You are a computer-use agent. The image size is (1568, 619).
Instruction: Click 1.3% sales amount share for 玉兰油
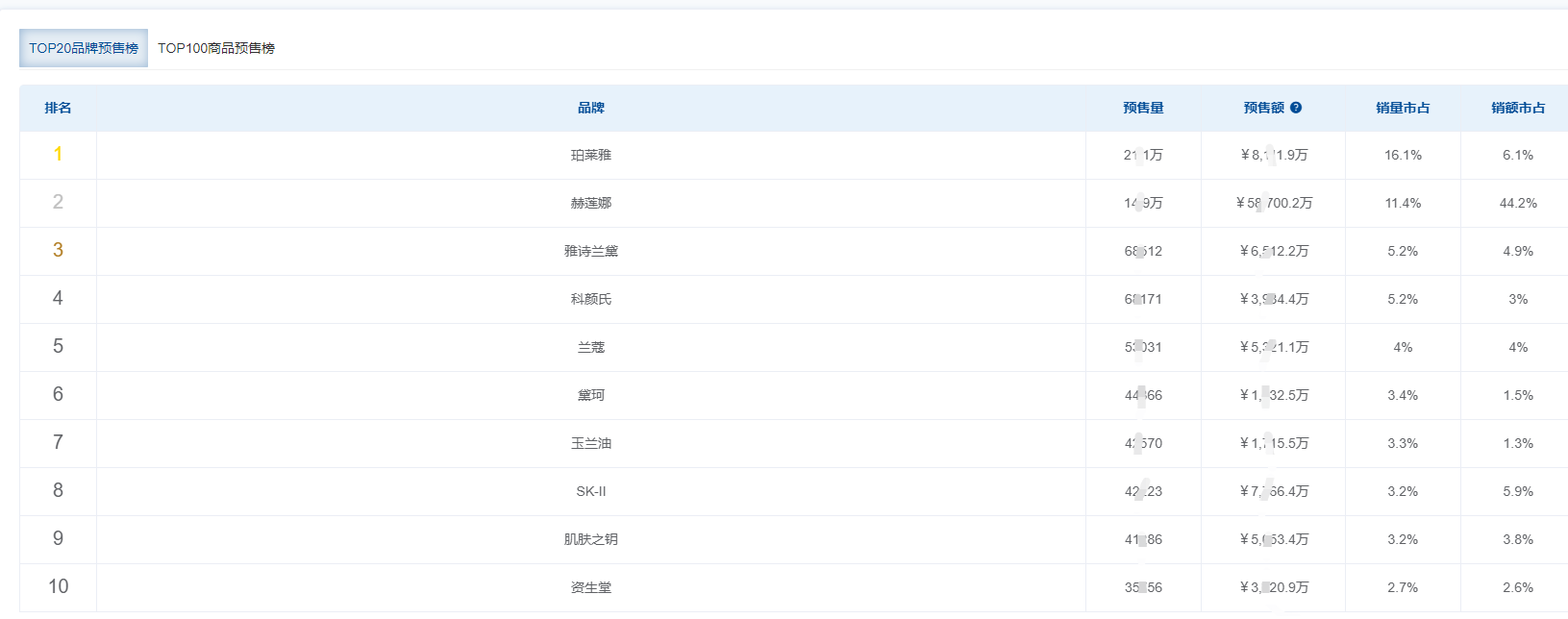click(1518, 443)
